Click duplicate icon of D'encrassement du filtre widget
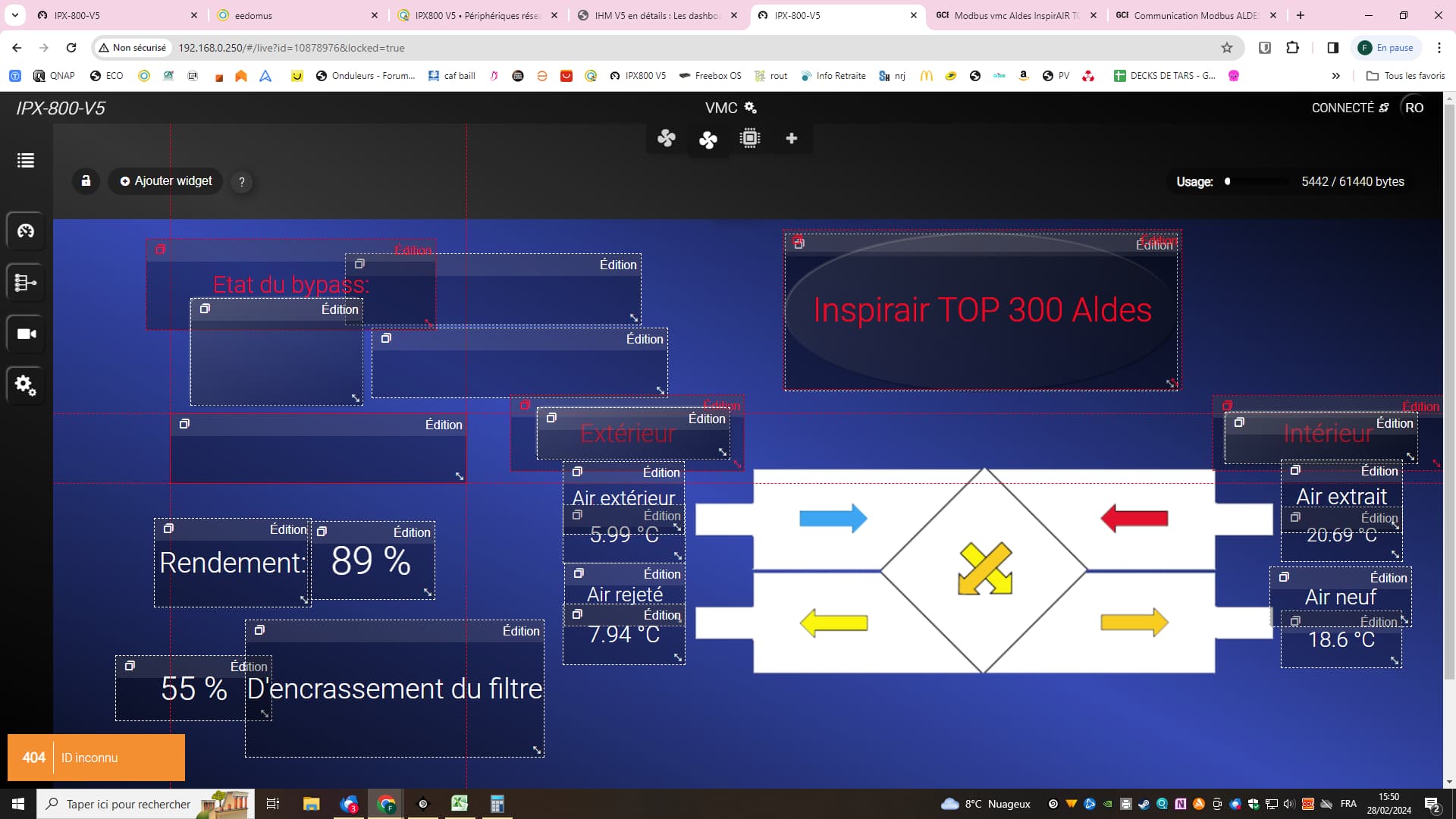This screenshot has height=819, width=1456. pos(259,630)
